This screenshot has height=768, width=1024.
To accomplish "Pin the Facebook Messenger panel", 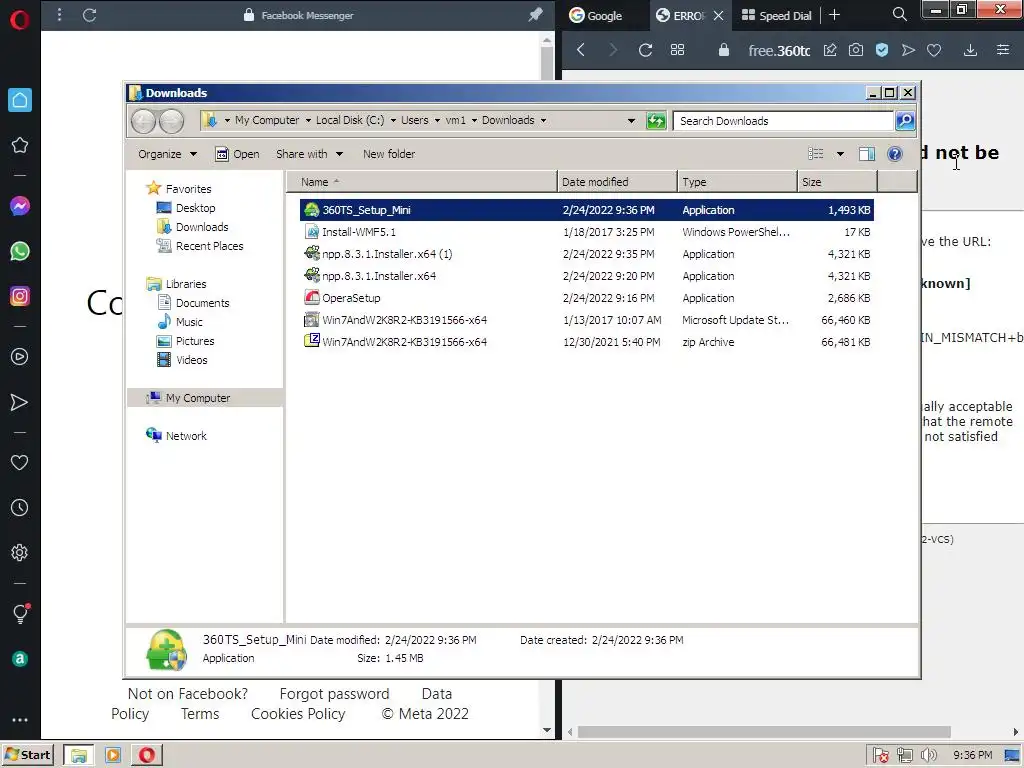I will [x=536, y=14].
